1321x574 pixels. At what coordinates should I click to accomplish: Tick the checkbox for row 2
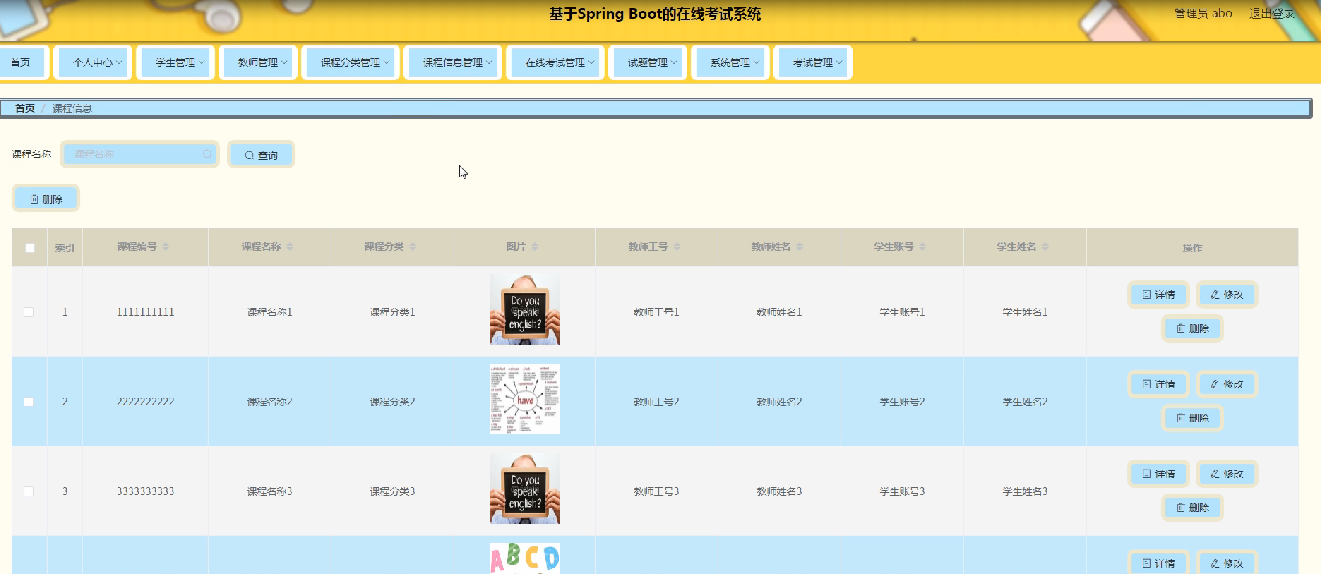pyautogui.click(x=29, y=402)
